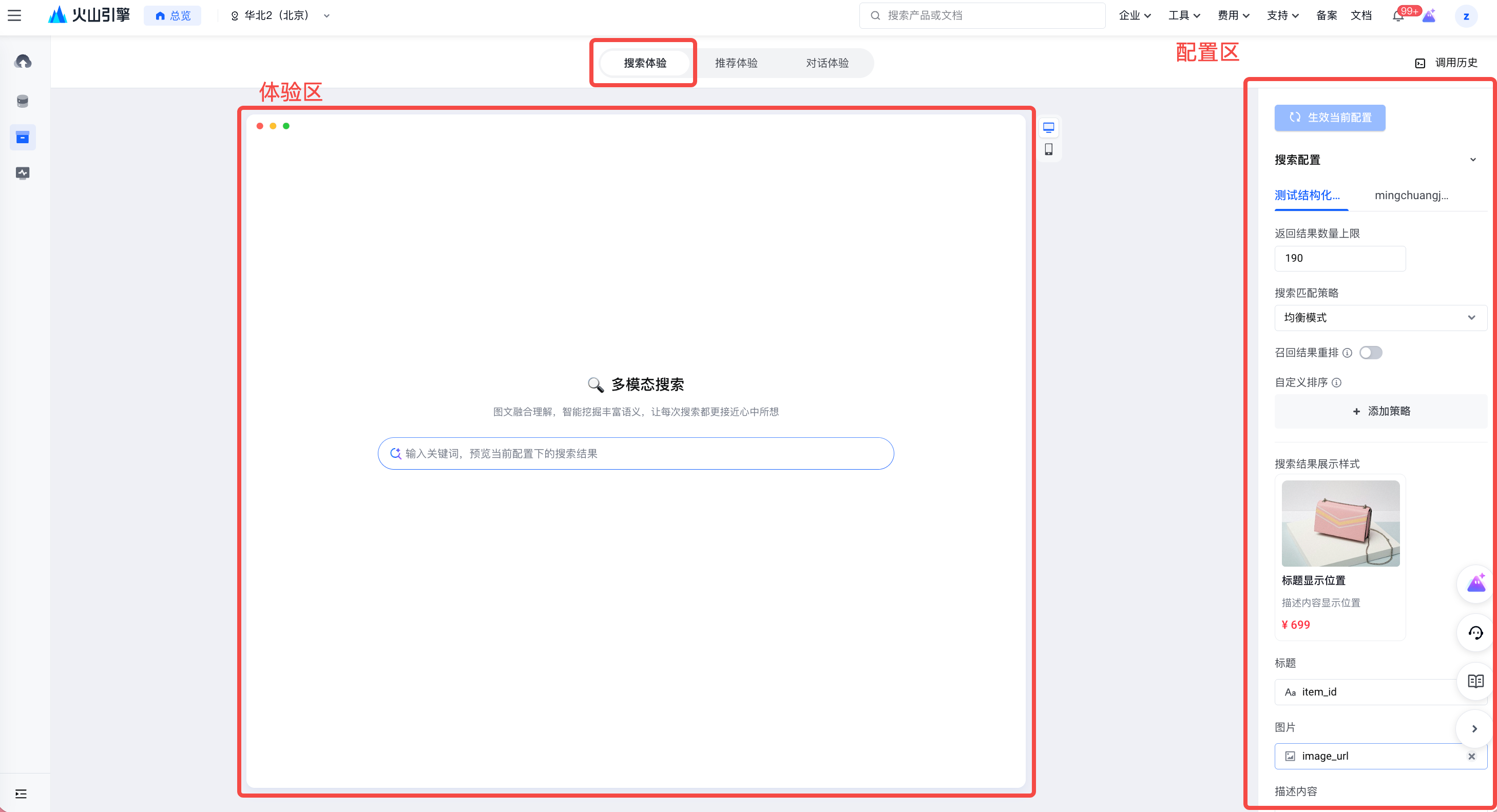Click the monitoring chart sidebar icon
Viewport: 1497px width, 812px height.
pyautogui.click(x=23, y=173)
